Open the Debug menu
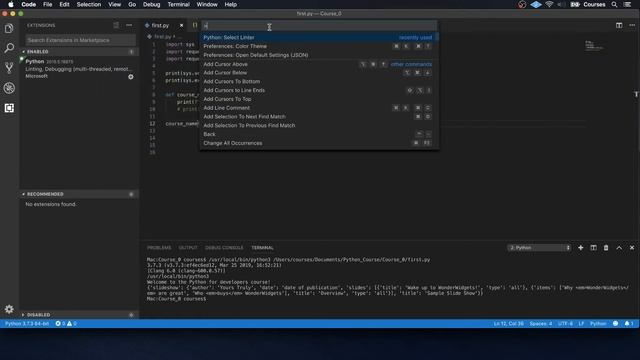 [x=151, y=4]
